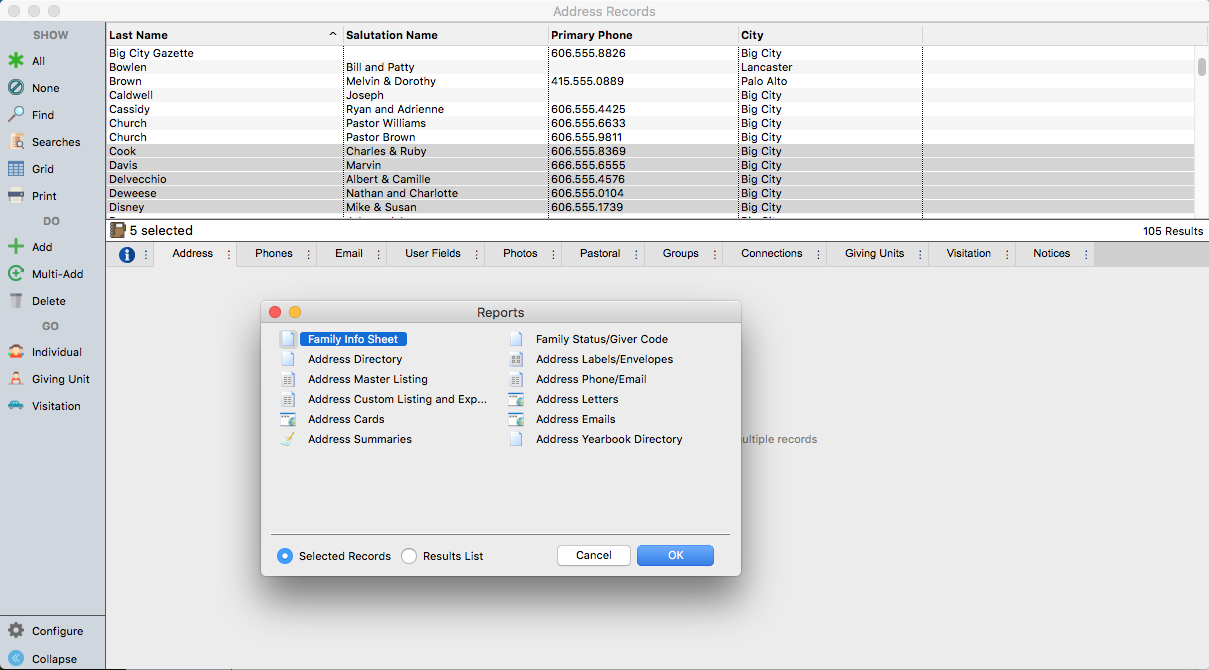Viewport: 1209px width, 670px height.
Task: Click the Print printer icon
Action: (16, 196)
